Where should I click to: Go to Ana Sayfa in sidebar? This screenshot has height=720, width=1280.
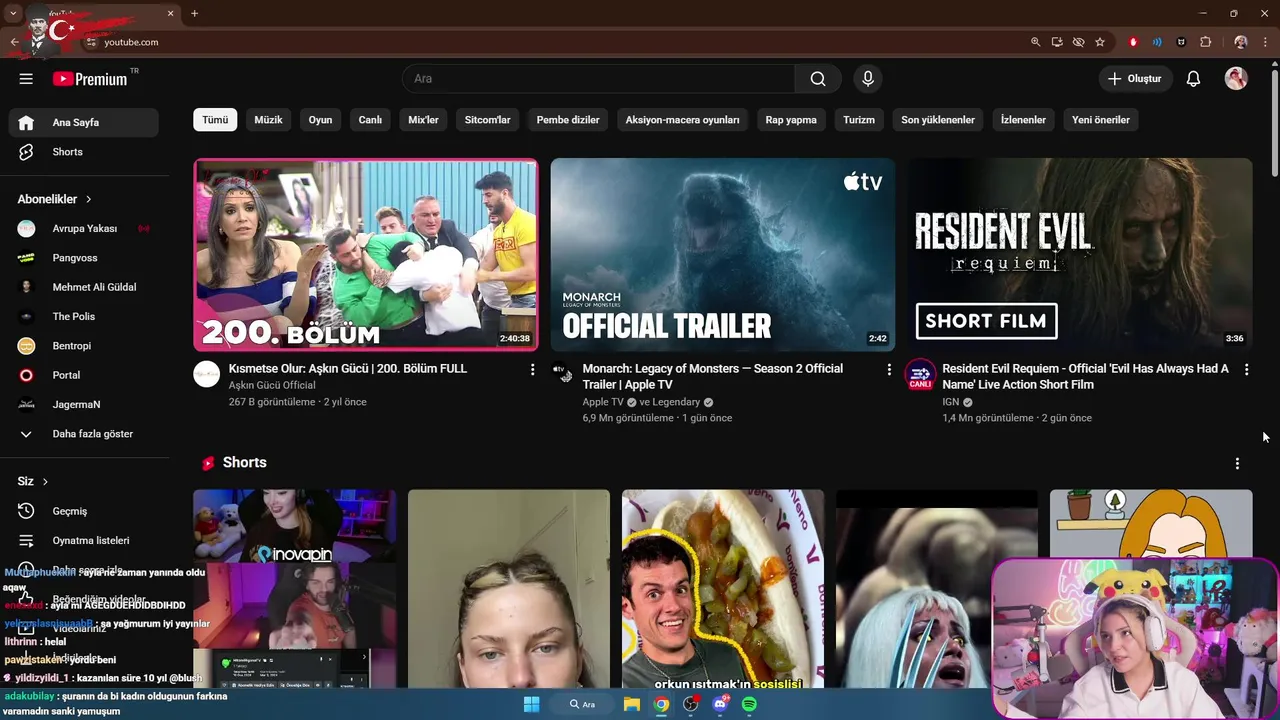tap(84, 122)
